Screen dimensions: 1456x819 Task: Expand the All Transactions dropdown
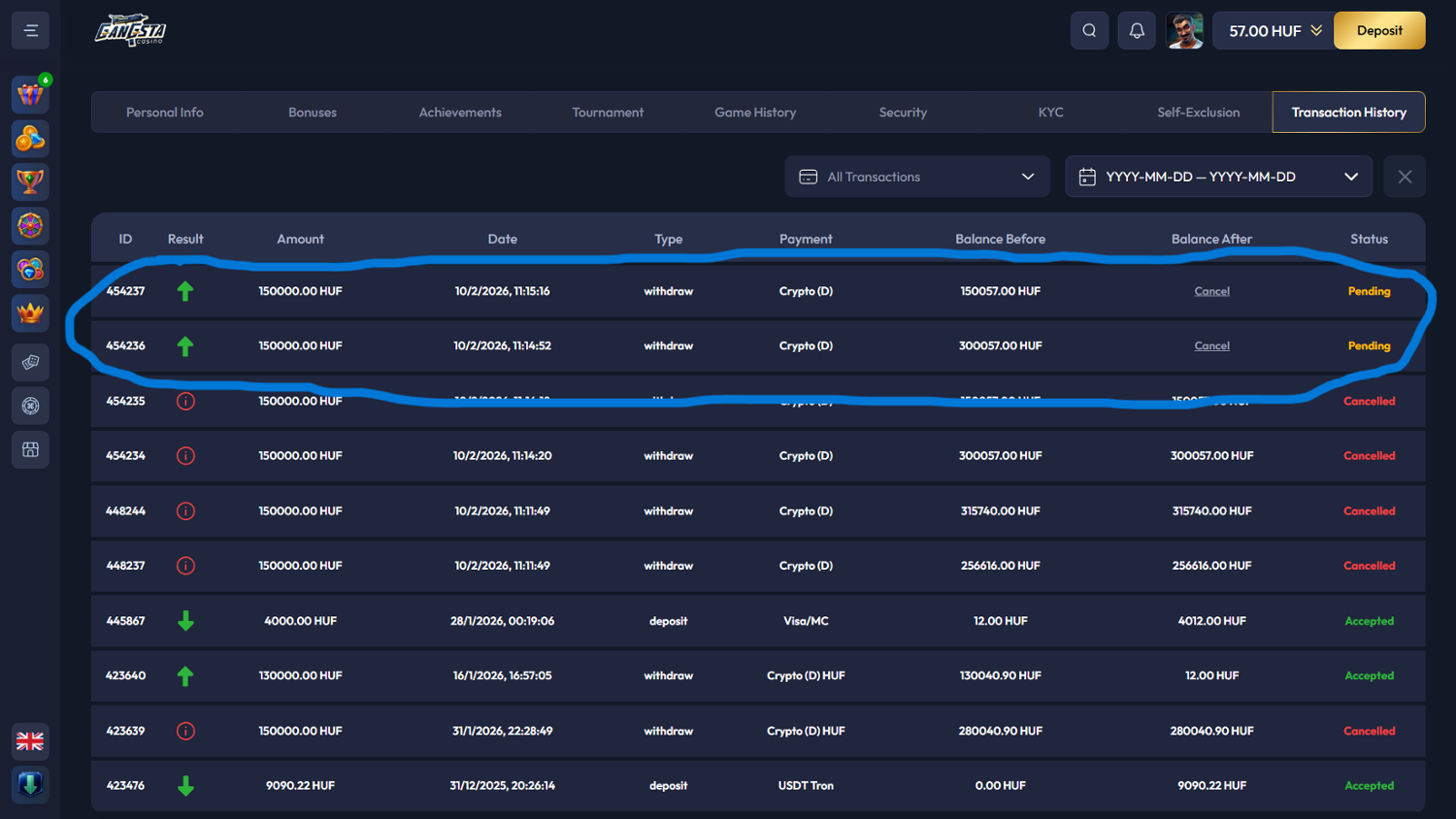[x=917, y=177]
